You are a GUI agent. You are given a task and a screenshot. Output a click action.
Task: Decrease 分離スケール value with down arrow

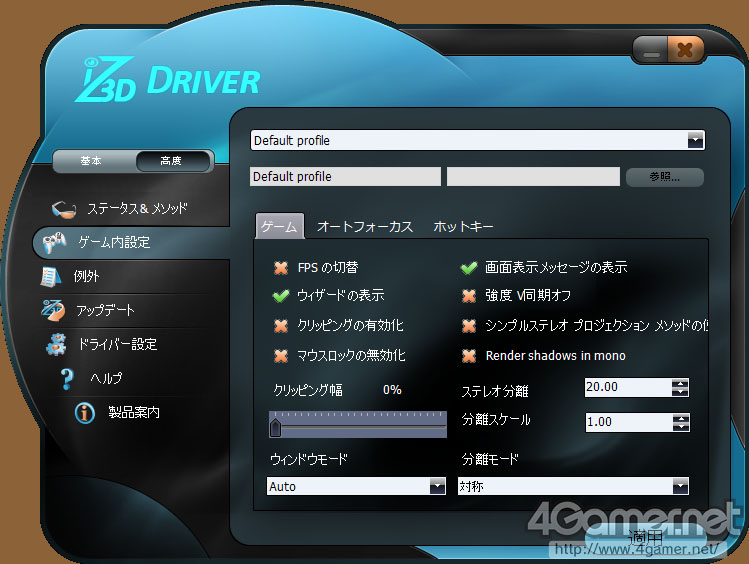[681, 427]
